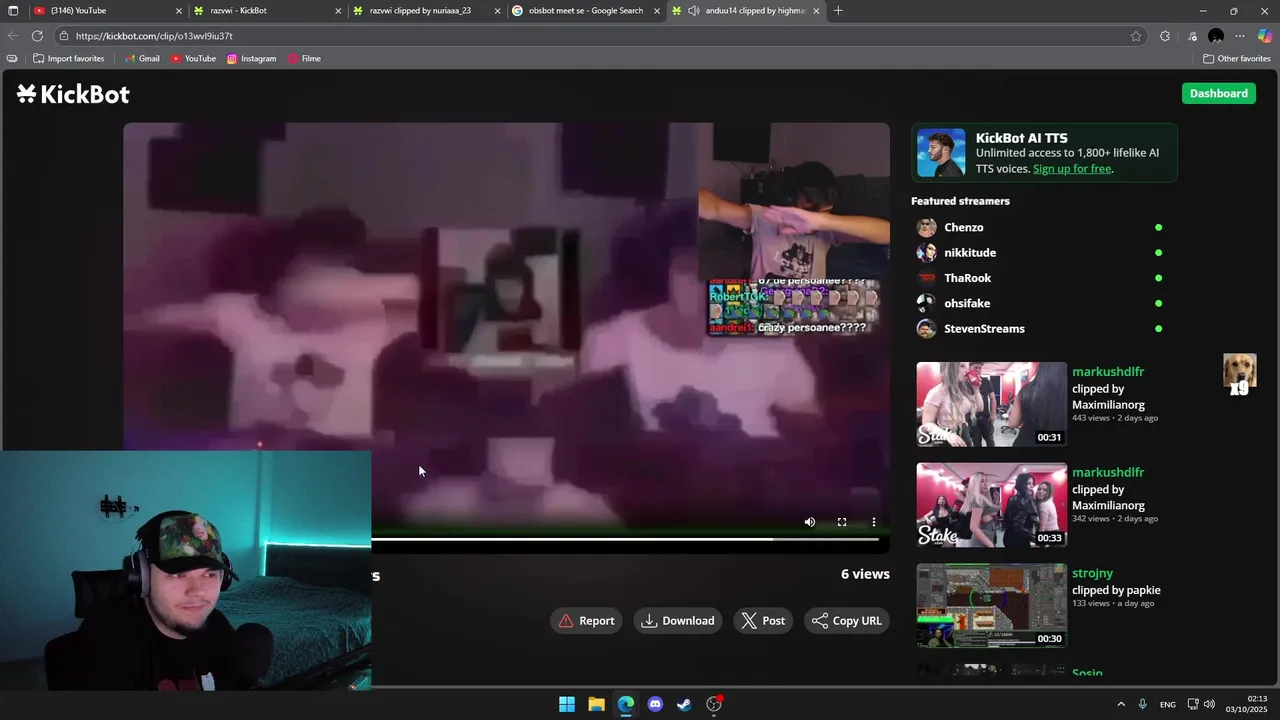The image size is (1280, 720).
Task: Open Steam from the taskbar
Action: click(684, 704)
